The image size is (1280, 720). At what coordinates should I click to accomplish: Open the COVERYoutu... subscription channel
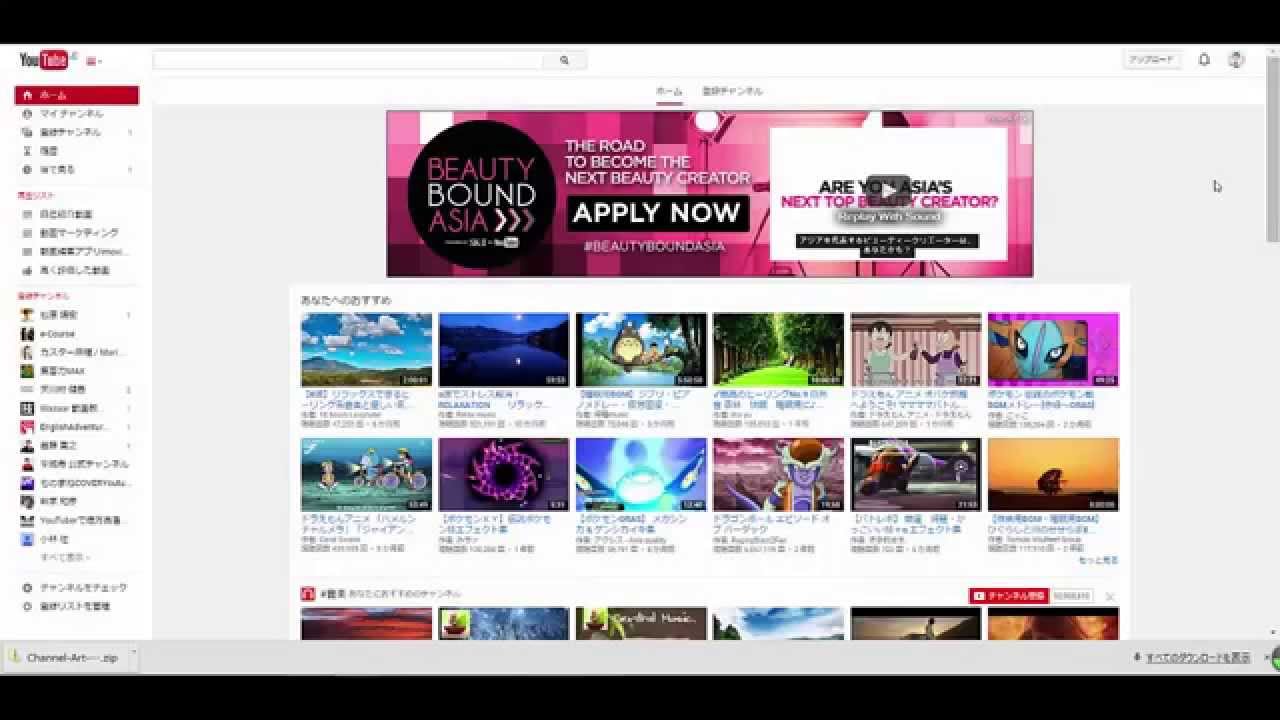click(x=76, y=483)
